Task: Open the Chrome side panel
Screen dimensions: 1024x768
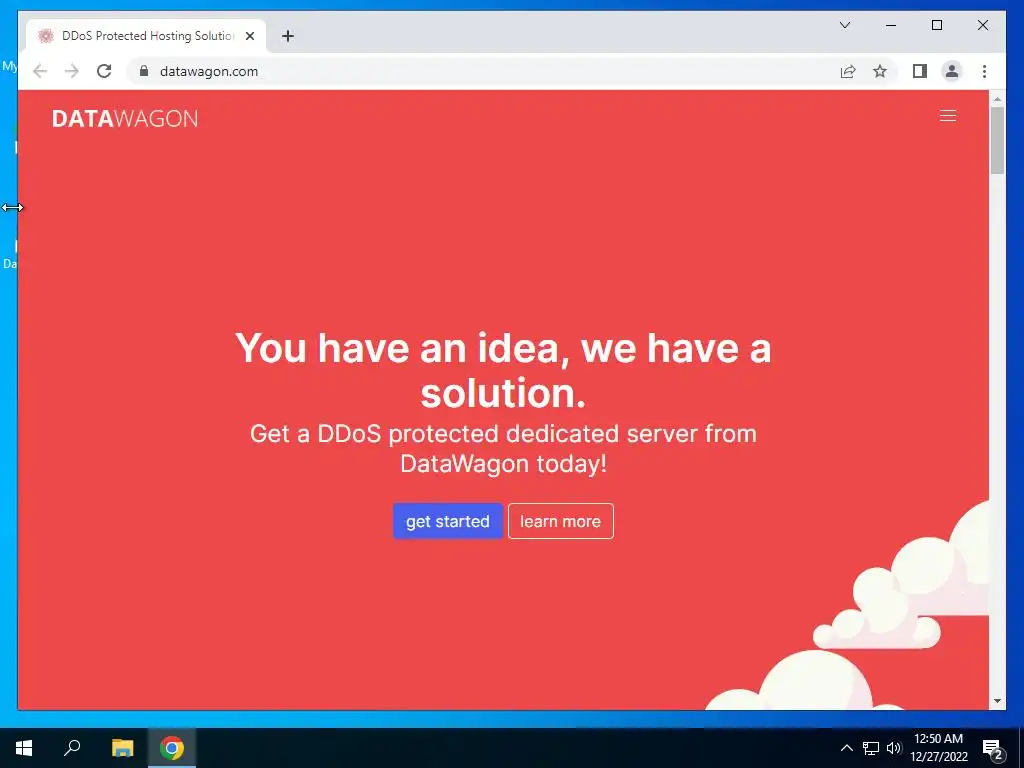Action: (x=920, y=71)
